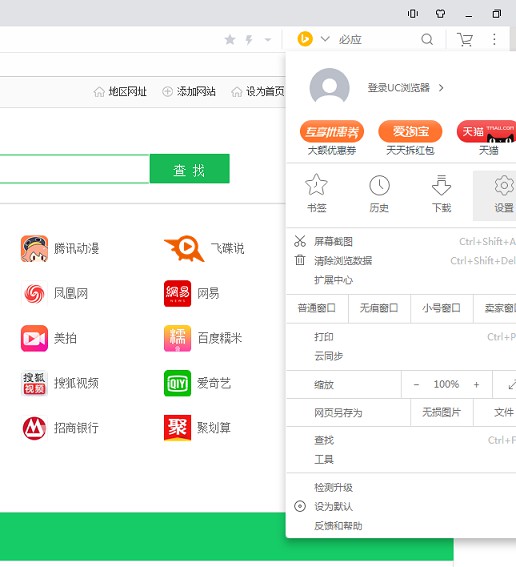The width and height of the screenshot is (516, 567).
Task: Open 爱奇艺 site icon
Action: [x=177, y=383]
